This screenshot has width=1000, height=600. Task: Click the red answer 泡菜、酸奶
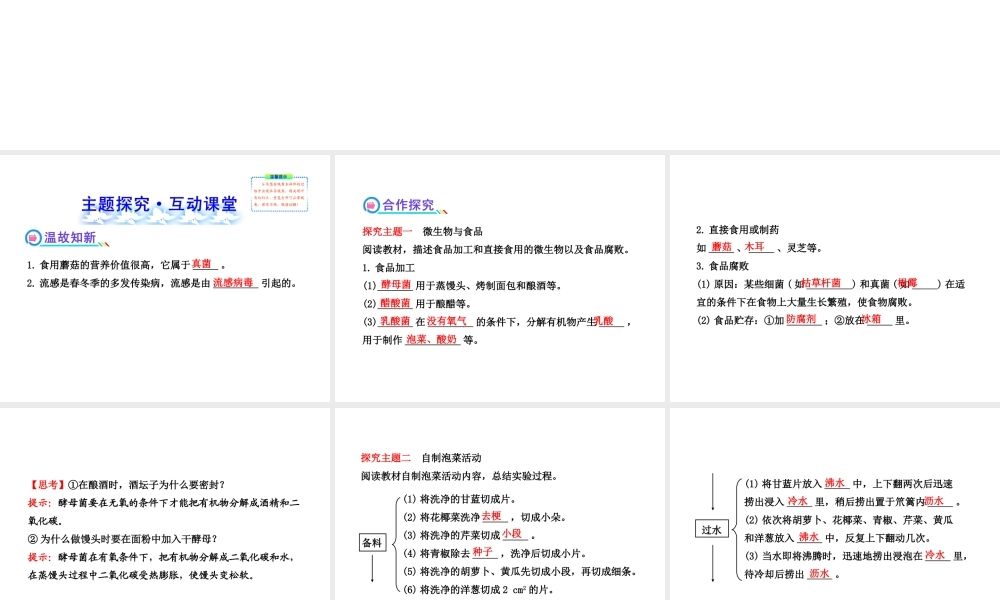point(432,339)
